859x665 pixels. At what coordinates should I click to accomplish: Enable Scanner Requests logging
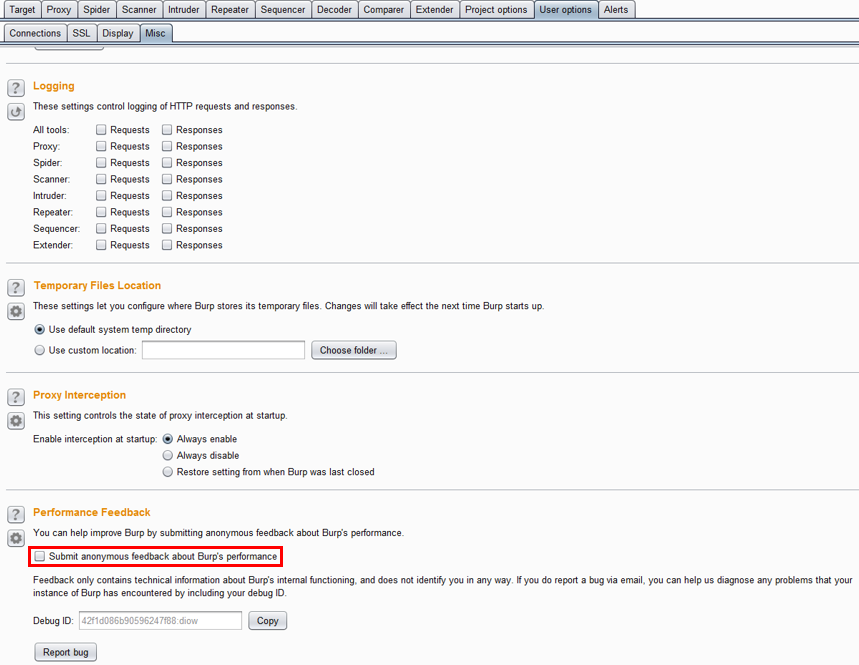pos(101,179)
